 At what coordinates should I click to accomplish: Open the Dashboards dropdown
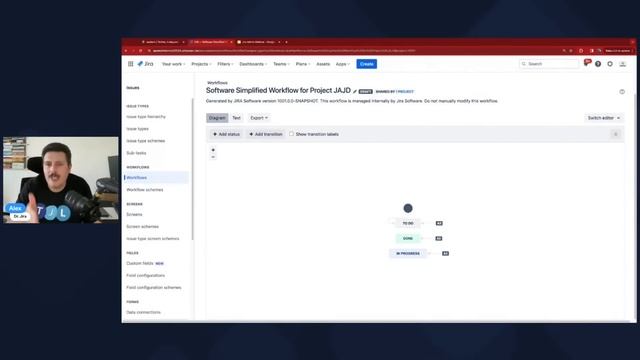(253, 64)
